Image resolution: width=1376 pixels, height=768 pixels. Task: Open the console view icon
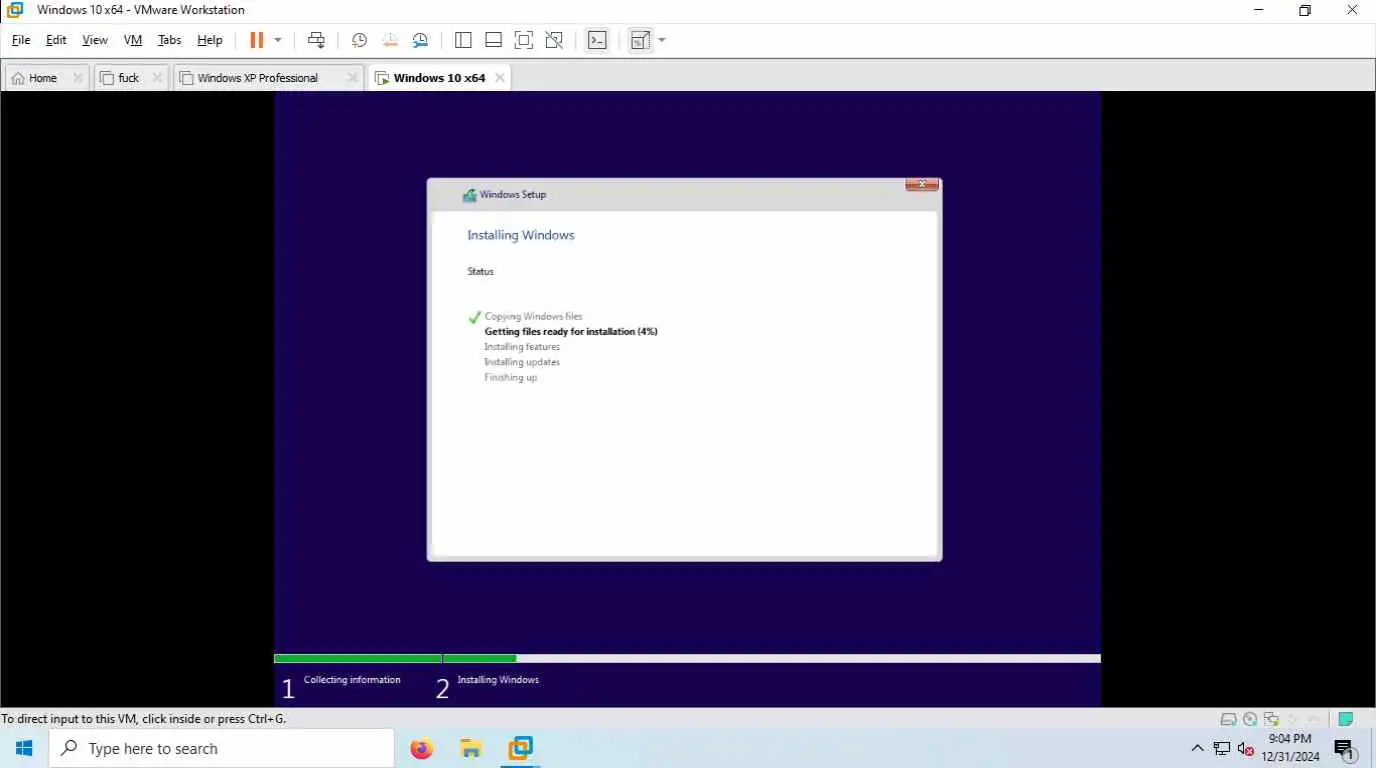point(597,40)
